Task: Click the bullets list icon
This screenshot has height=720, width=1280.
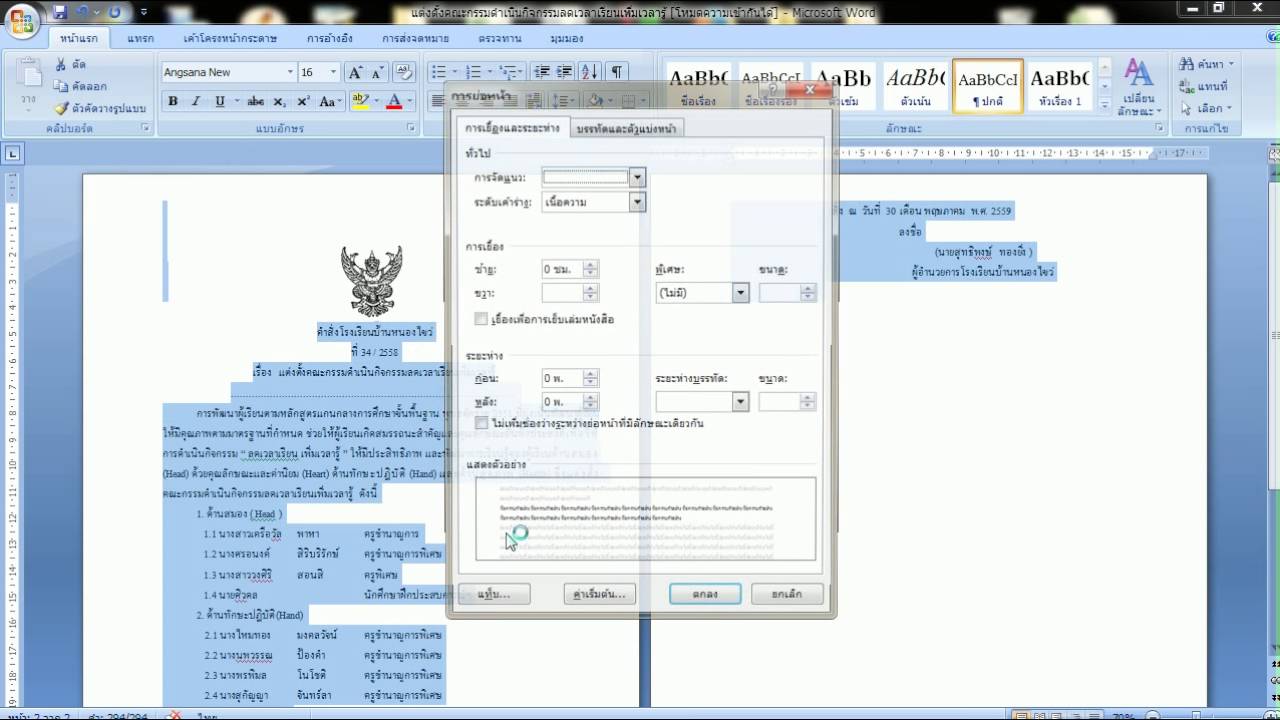Action: click(x=438, y=72)
